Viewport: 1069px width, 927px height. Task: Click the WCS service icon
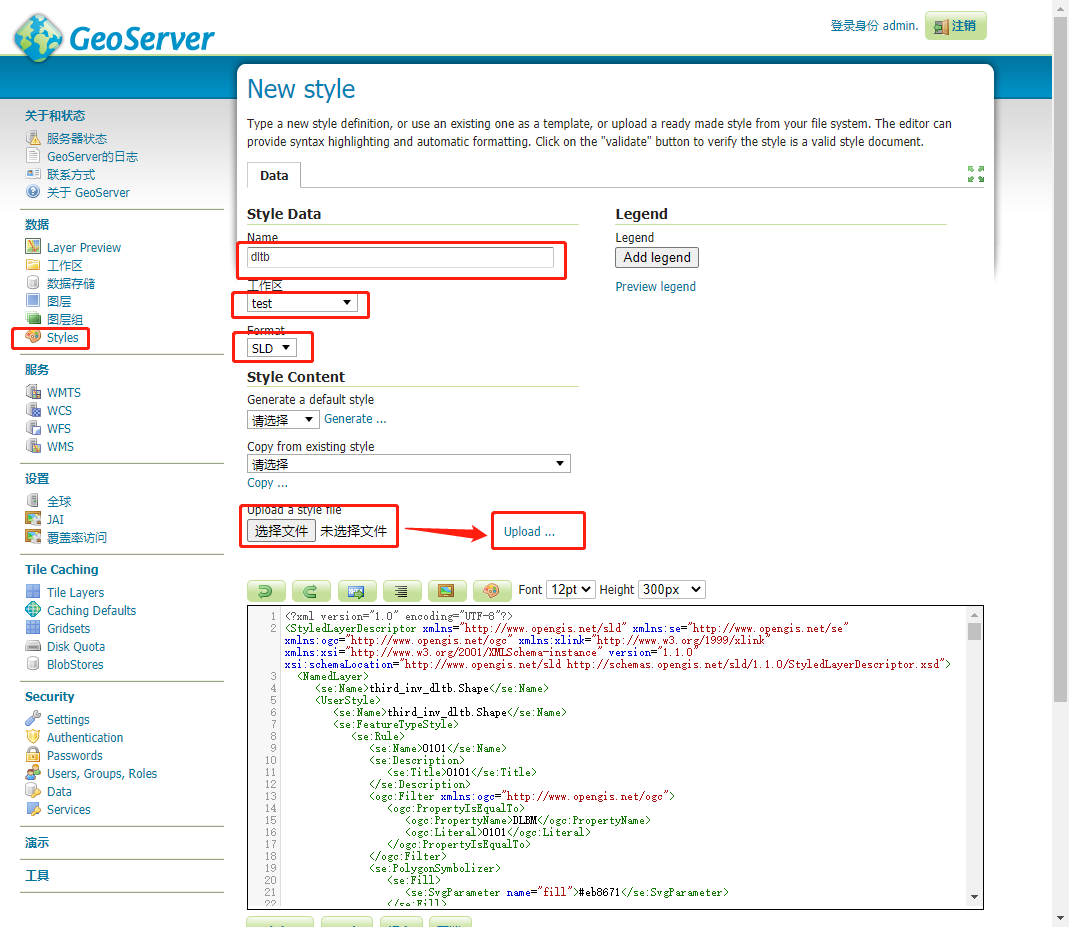(x=33, y=410)
